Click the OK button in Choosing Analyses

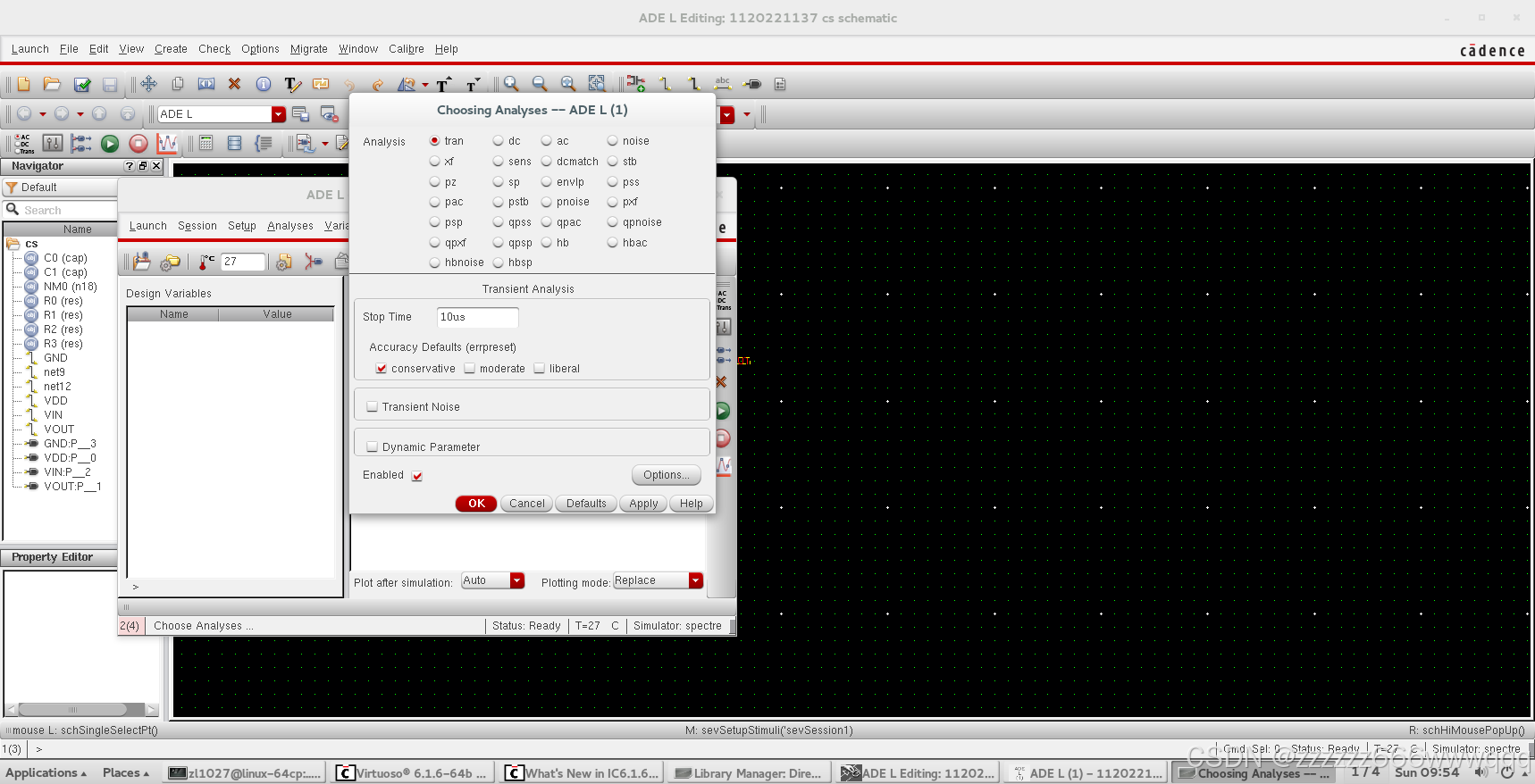click(x=476, y=504)
